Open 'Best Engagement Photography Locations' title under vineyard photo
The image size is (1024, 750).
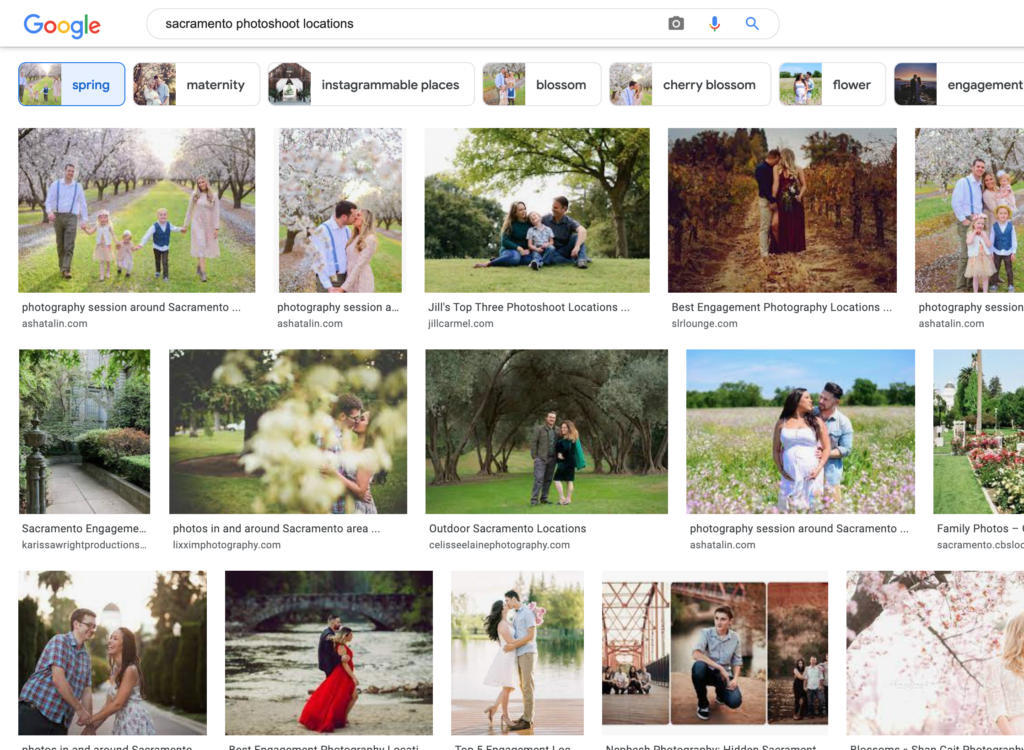coord(782,307)
